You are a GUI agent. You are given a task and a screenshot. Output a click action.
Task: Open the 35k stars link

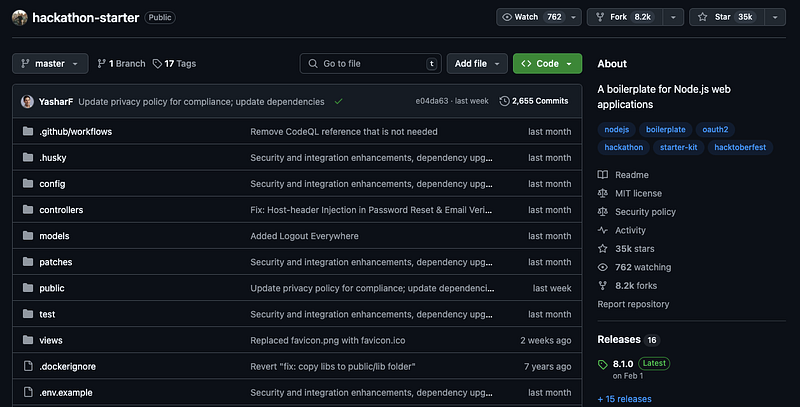(634, 249)
